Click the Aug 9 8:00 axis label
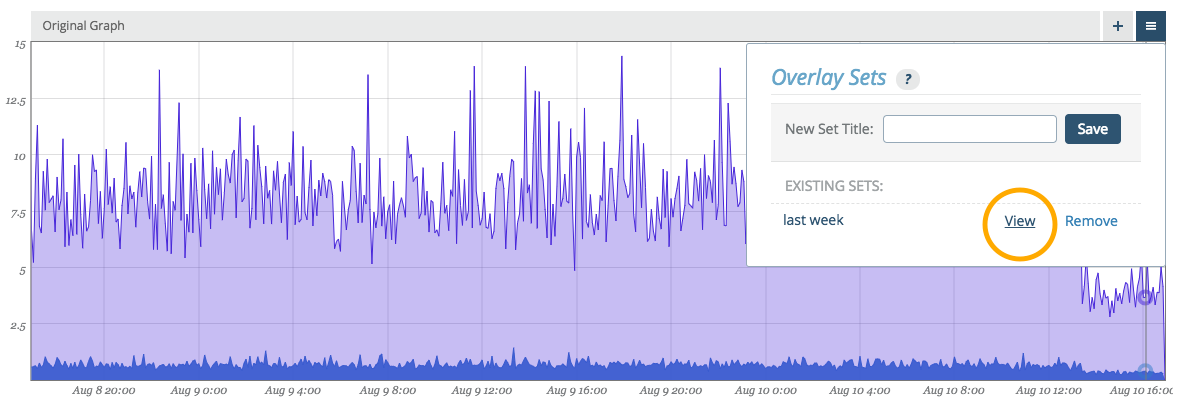The image size is (1183, 419). (387, 391)
